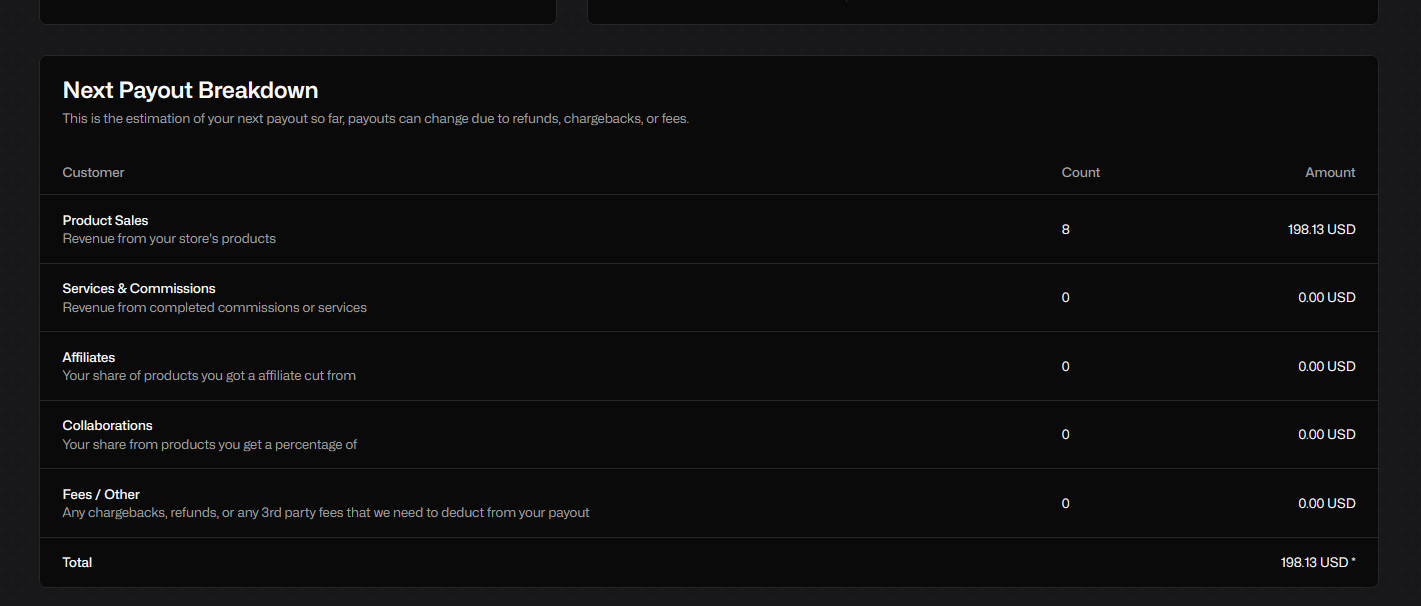This screenshot has width=1421, height=606.
Task: Click the Count column header
Action: 1080,172
